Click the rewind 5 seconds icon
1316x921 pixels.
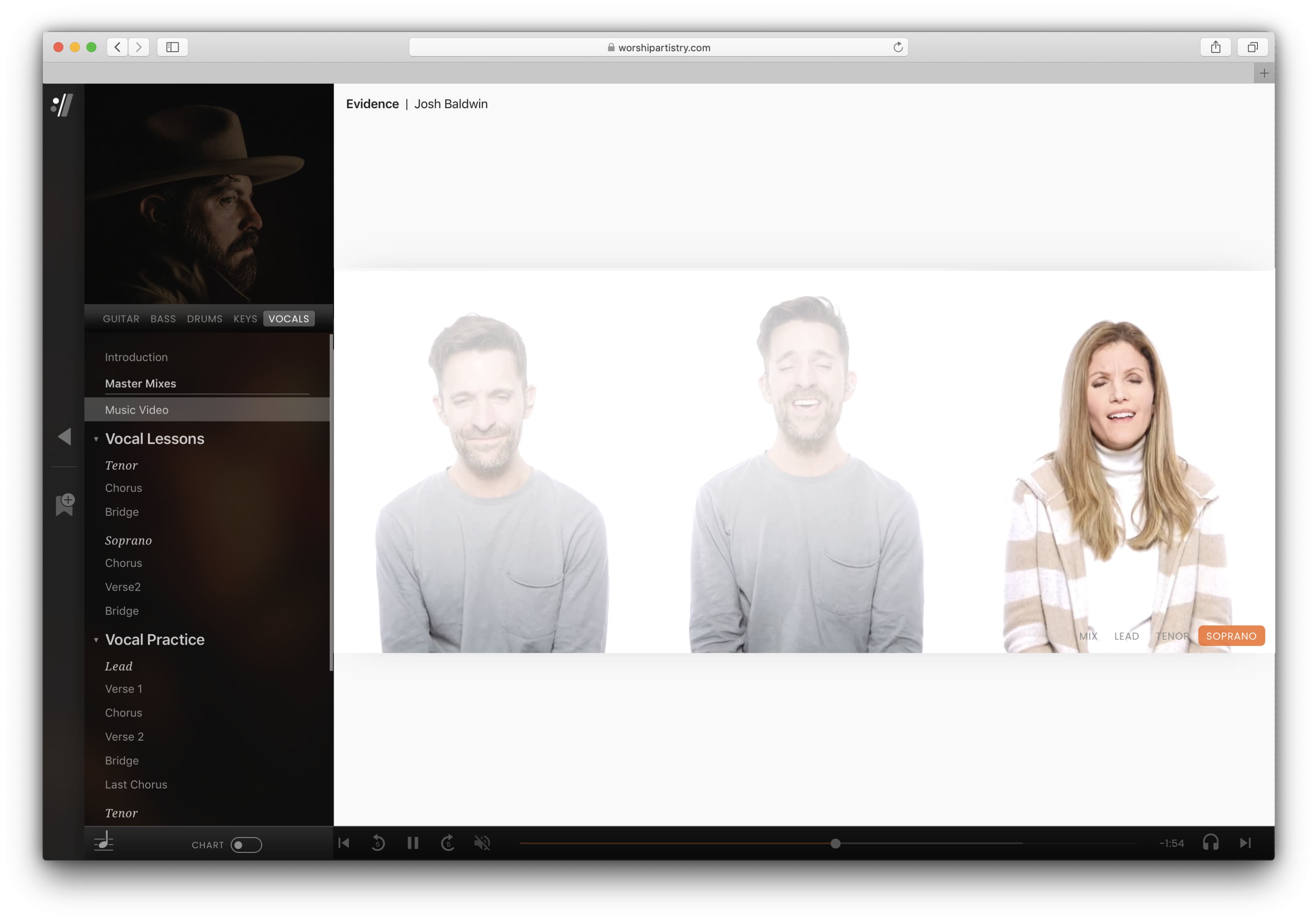click(378, 843)
